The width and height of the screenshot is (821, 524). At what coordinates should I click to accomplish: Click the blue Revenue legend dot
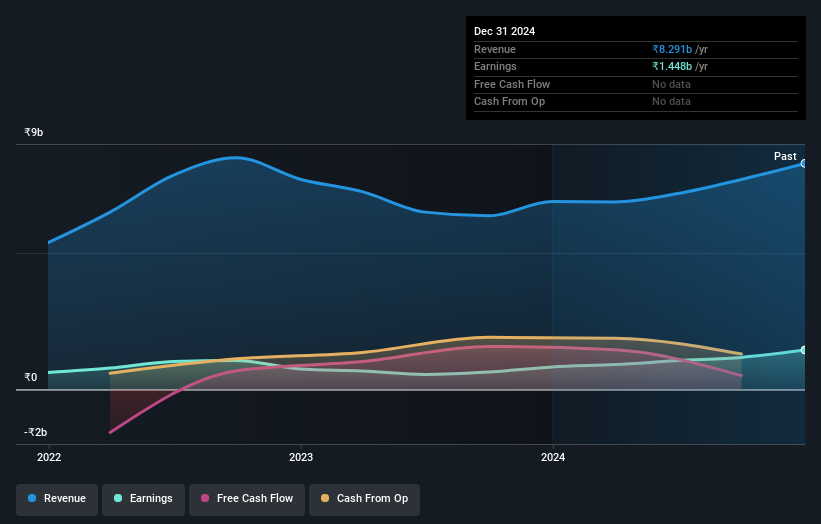(32, 498)
